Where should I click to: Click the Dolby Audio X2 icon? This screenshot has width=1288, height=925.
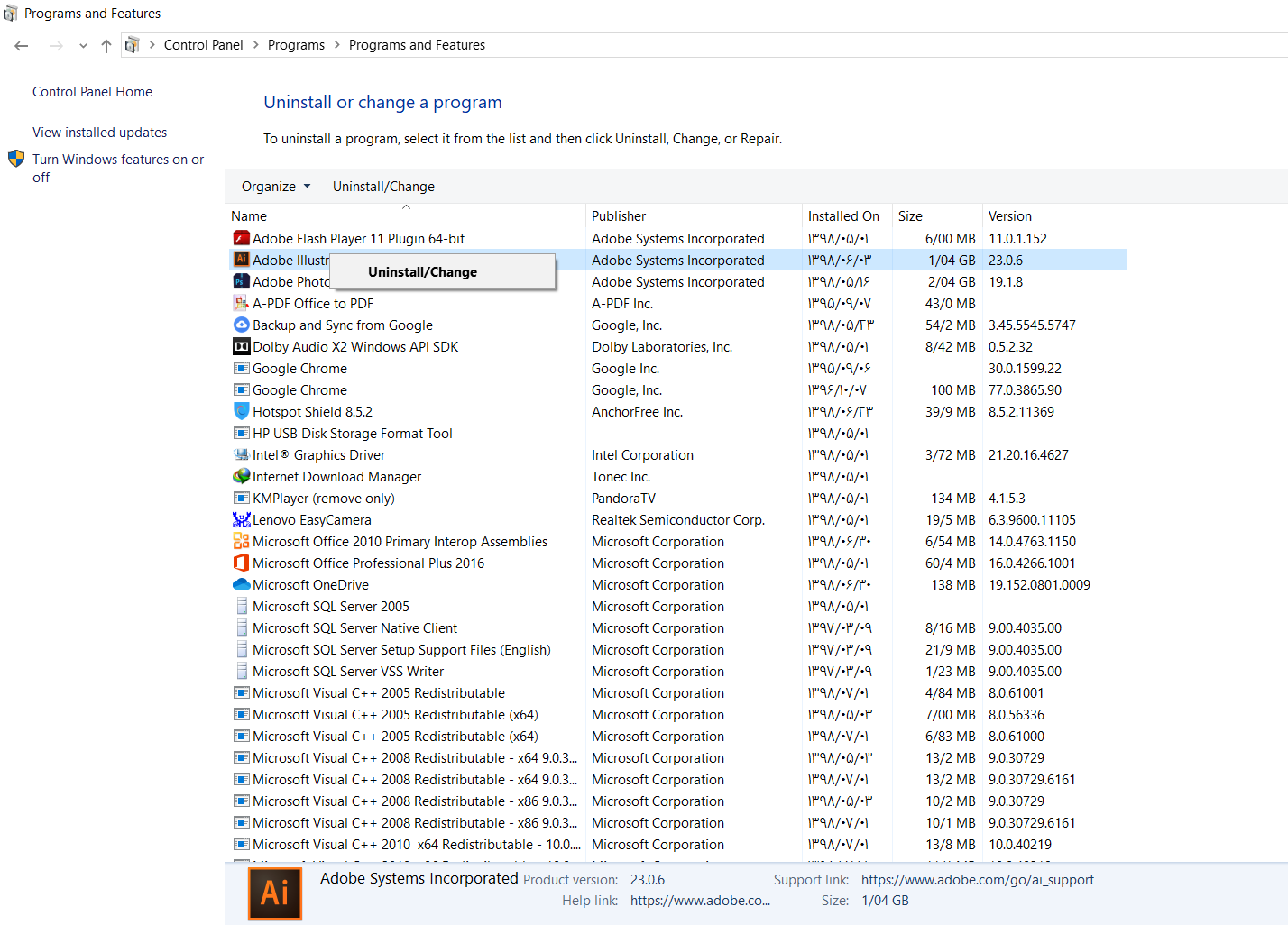(x=242, y=346)
